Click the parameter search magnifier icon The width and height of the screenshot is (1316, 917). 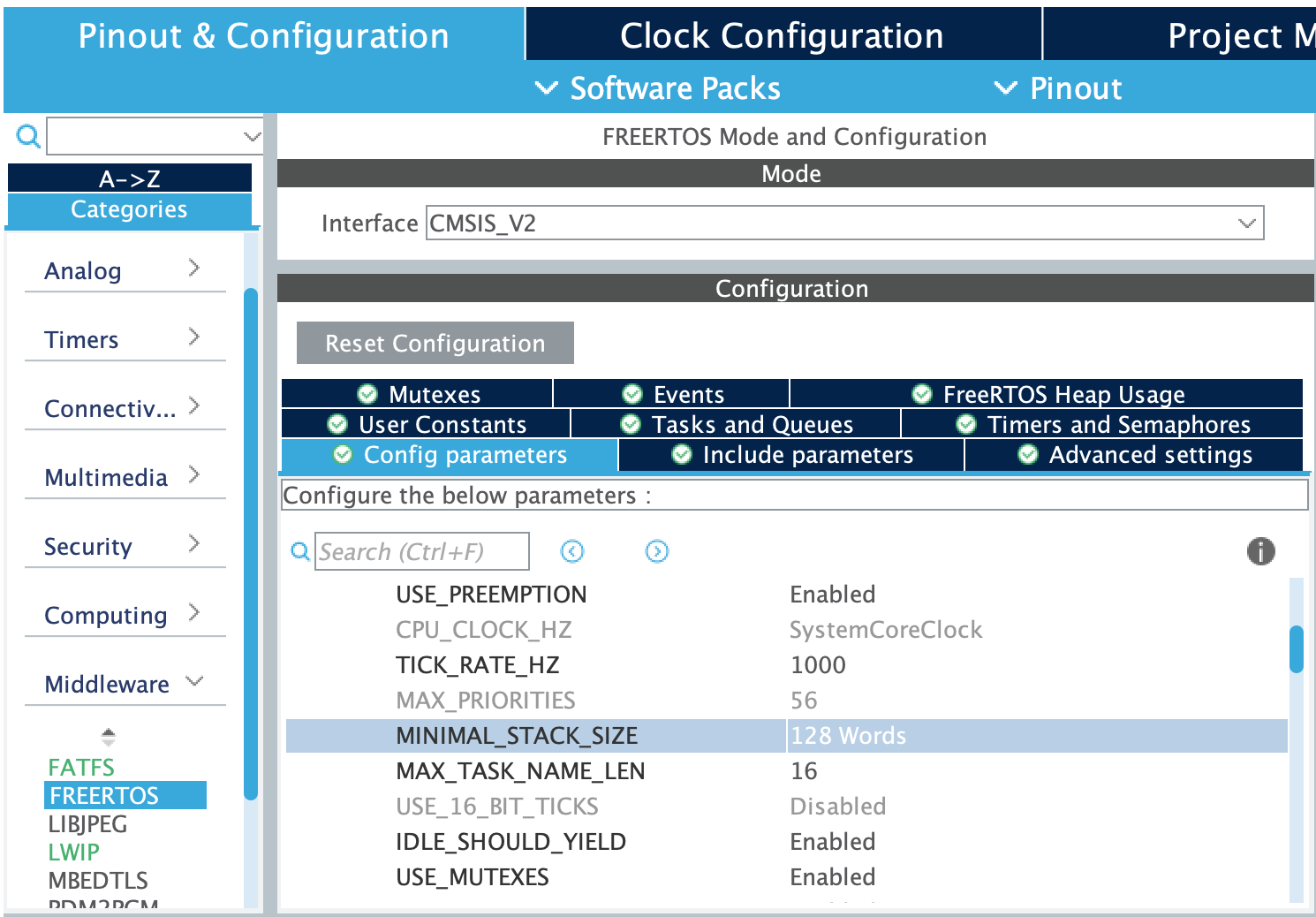pos(300,551)
